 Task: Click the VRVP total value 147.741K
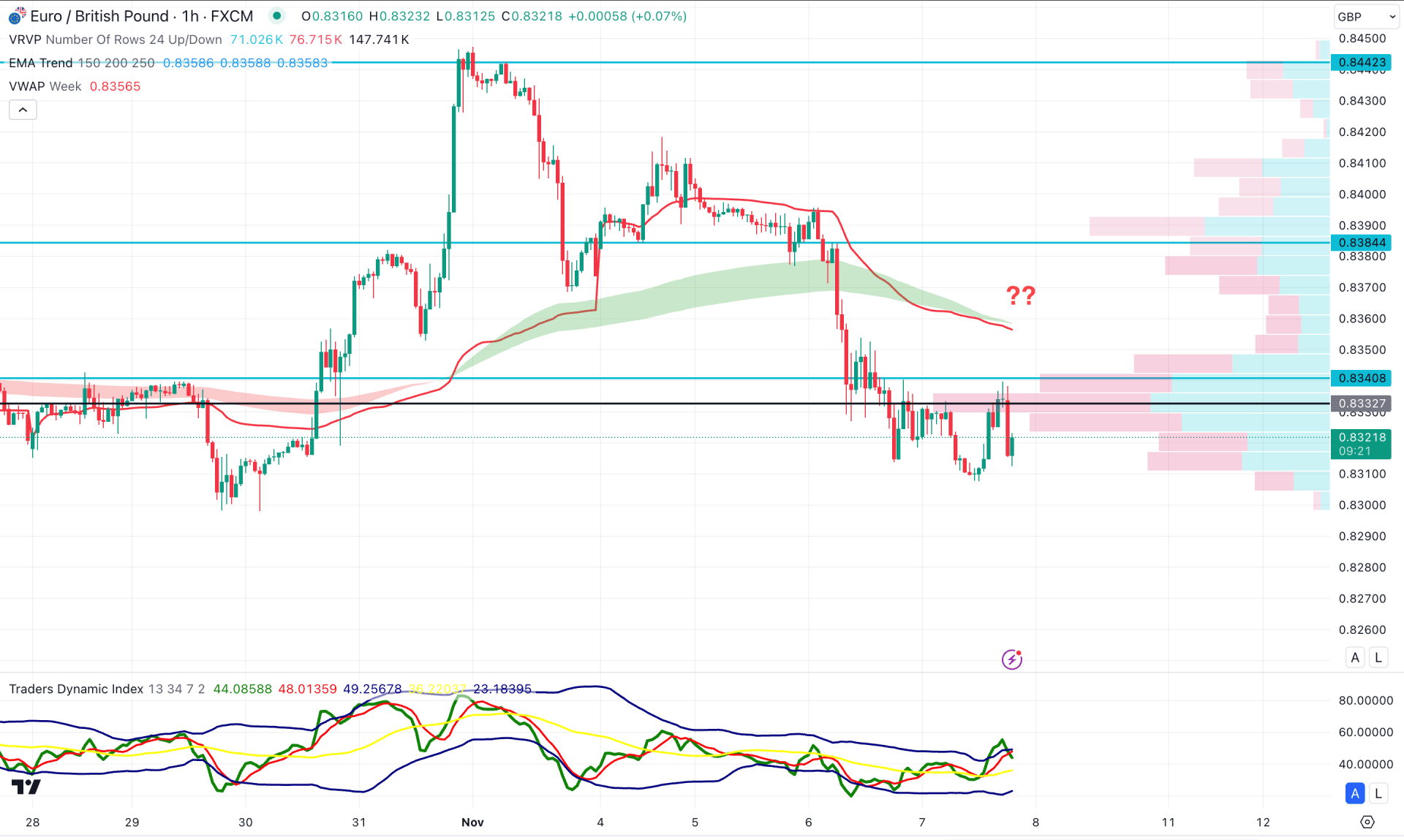[379, 39]
